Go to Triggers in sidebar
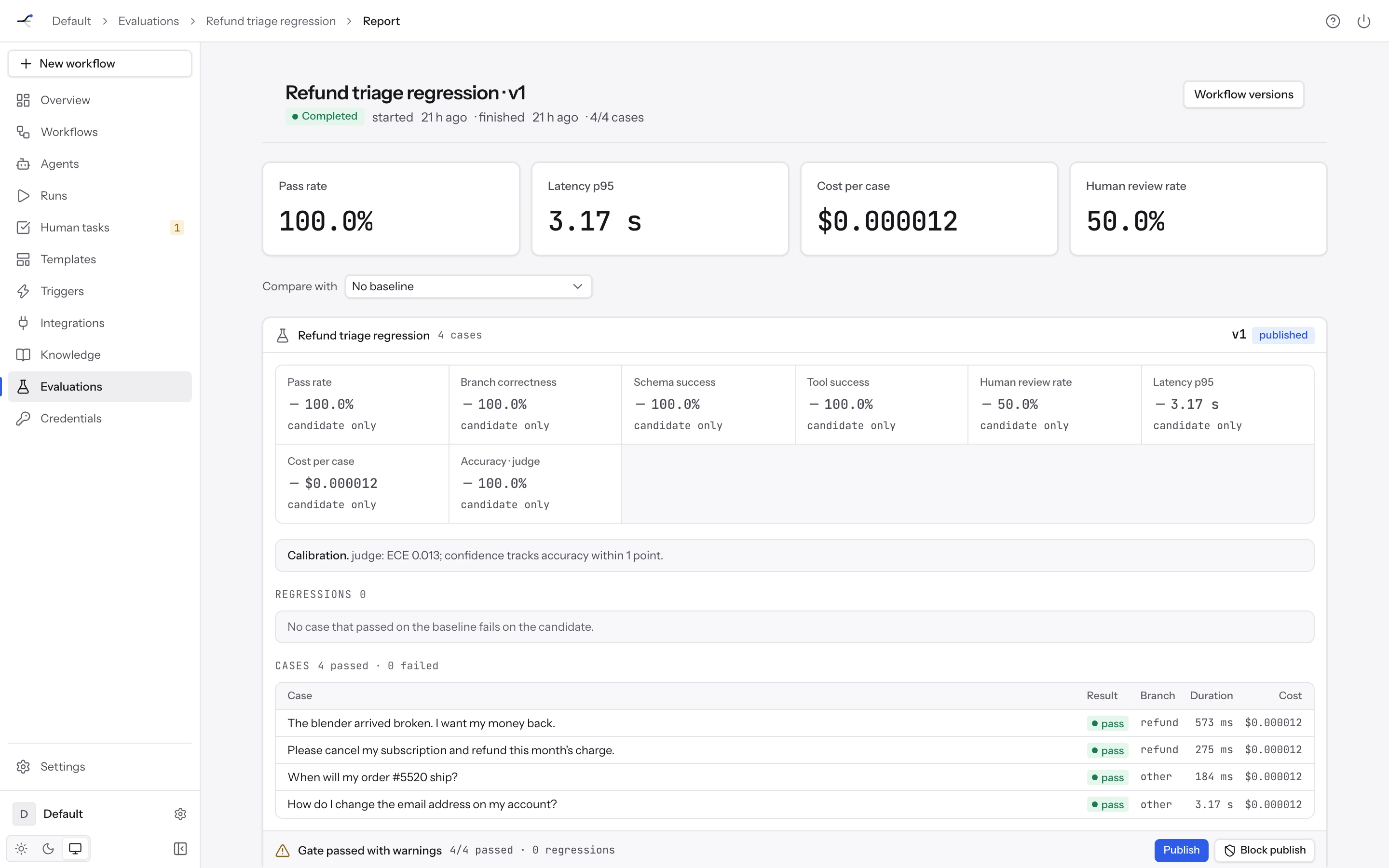The image size is (1389, 868). click(100, 291)
